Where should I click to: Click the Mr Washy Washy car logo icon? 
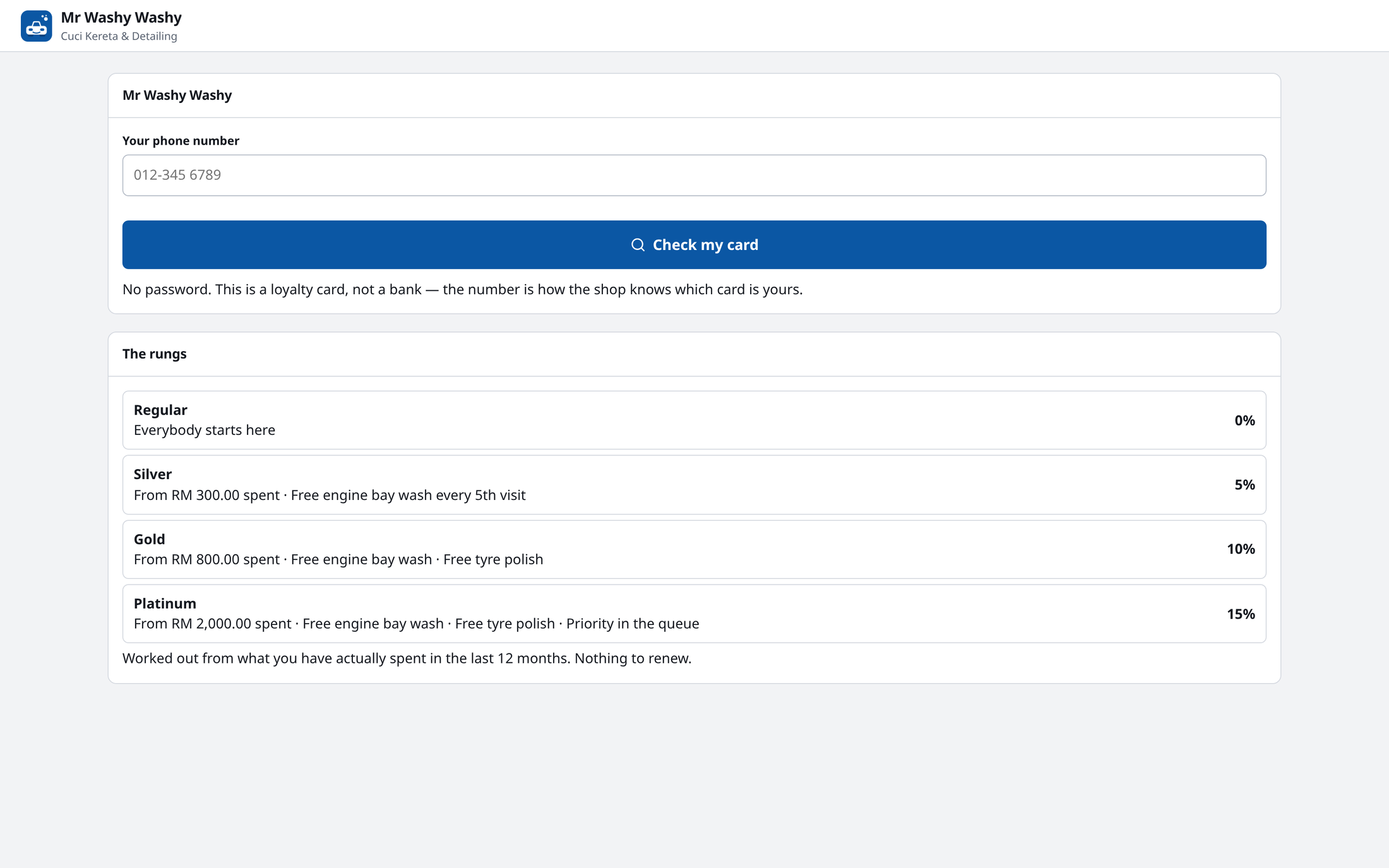36,26
